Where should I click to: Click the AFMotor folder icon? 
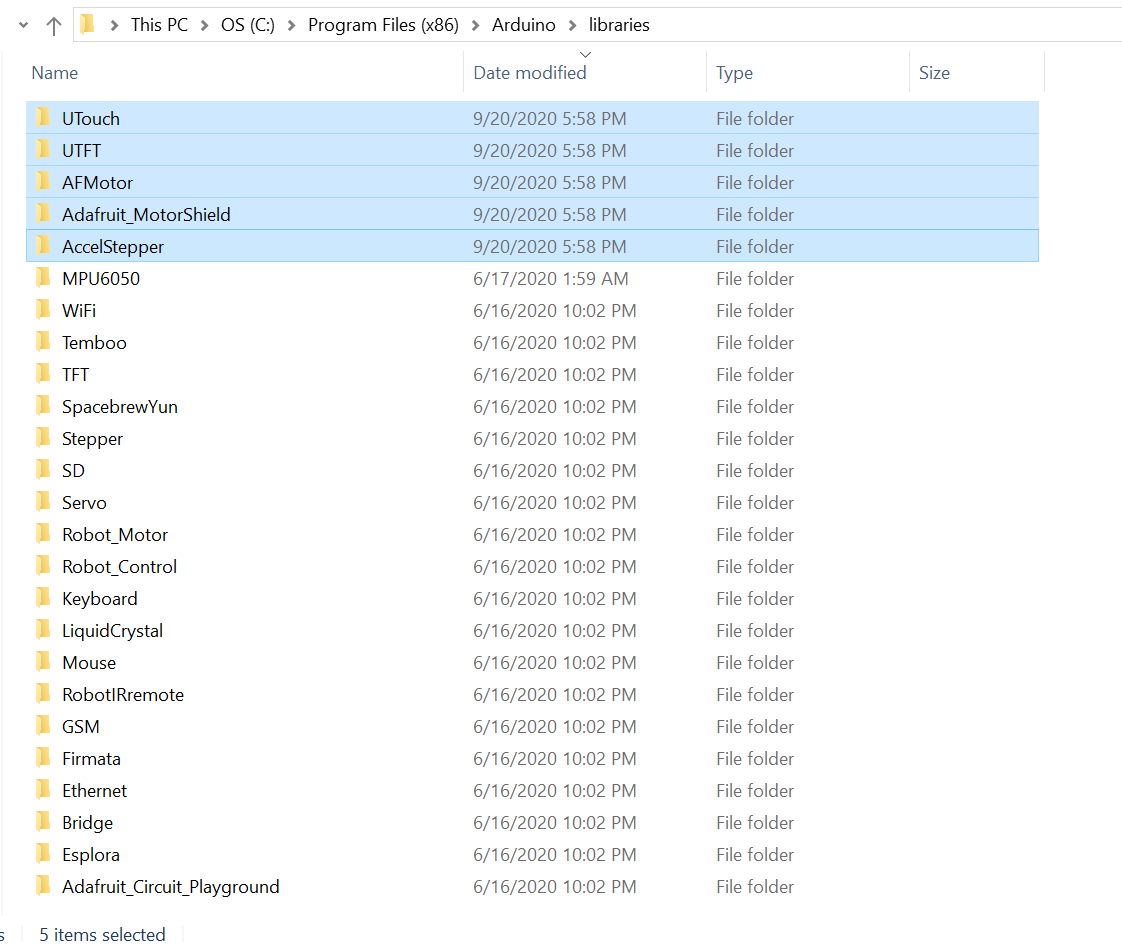point(44,182)
